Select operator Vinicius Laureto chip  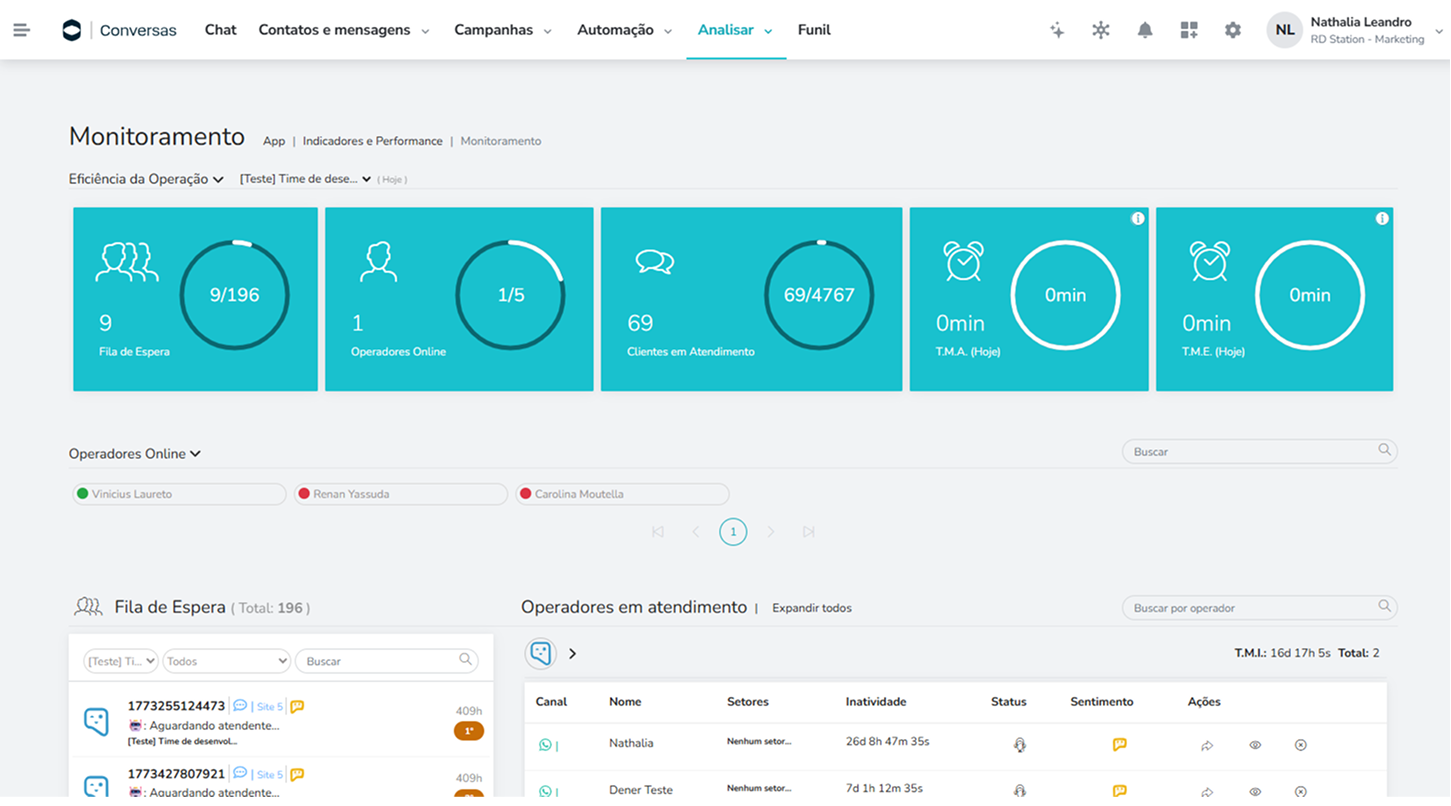180,494
